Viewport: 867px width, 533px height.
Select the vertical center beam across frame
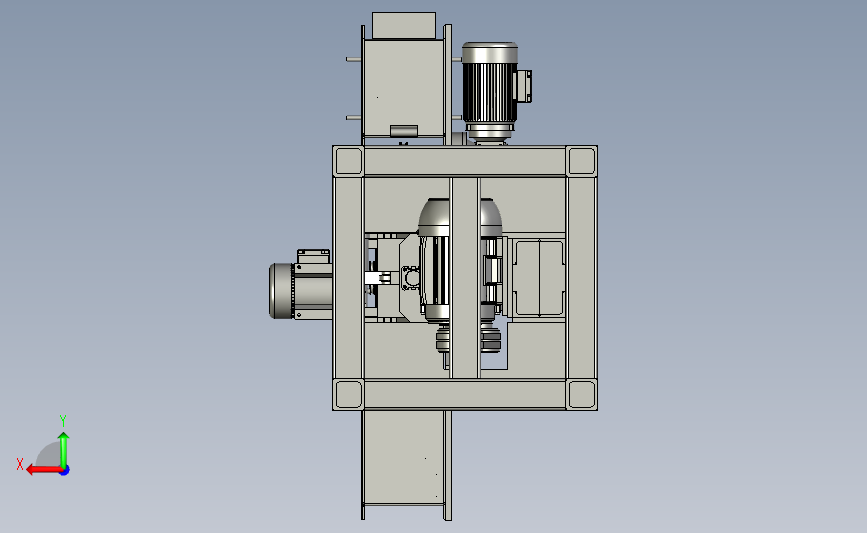click(465, 278)
